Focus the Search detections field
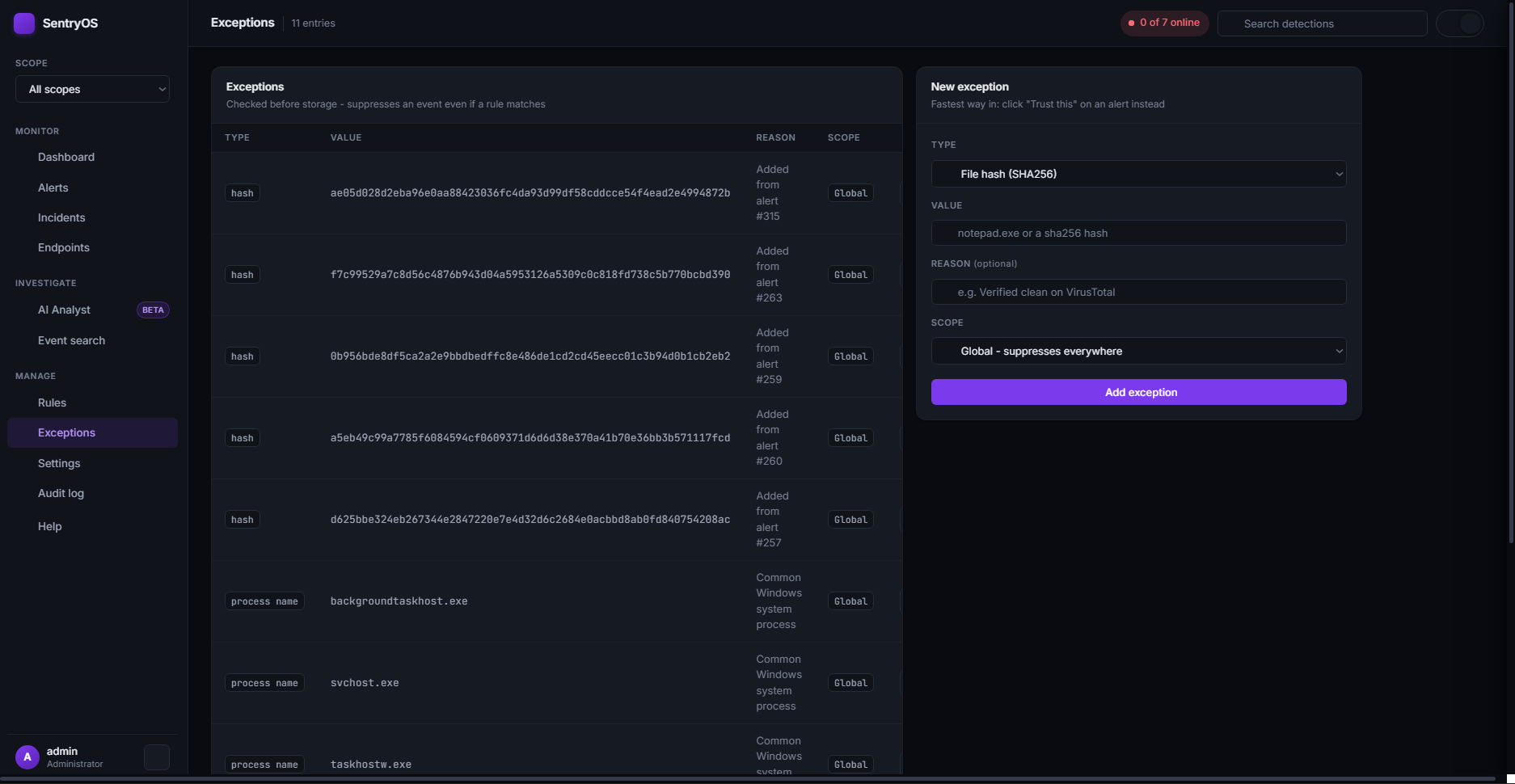This screenshot has width=1515, height=784. point(1322,23)
